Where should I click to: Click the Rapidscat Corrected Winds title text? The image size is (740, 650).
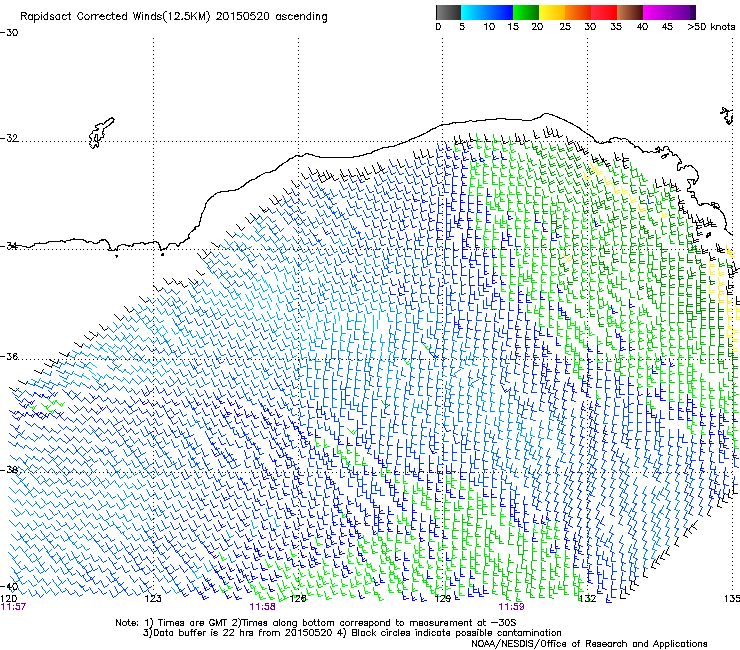tap(174, 17)
